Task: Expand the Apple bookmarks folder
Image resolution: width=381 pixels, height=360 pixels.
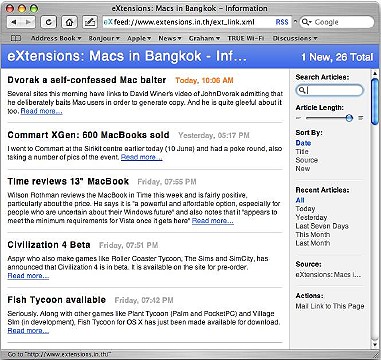Action: [x=139, y=38]
